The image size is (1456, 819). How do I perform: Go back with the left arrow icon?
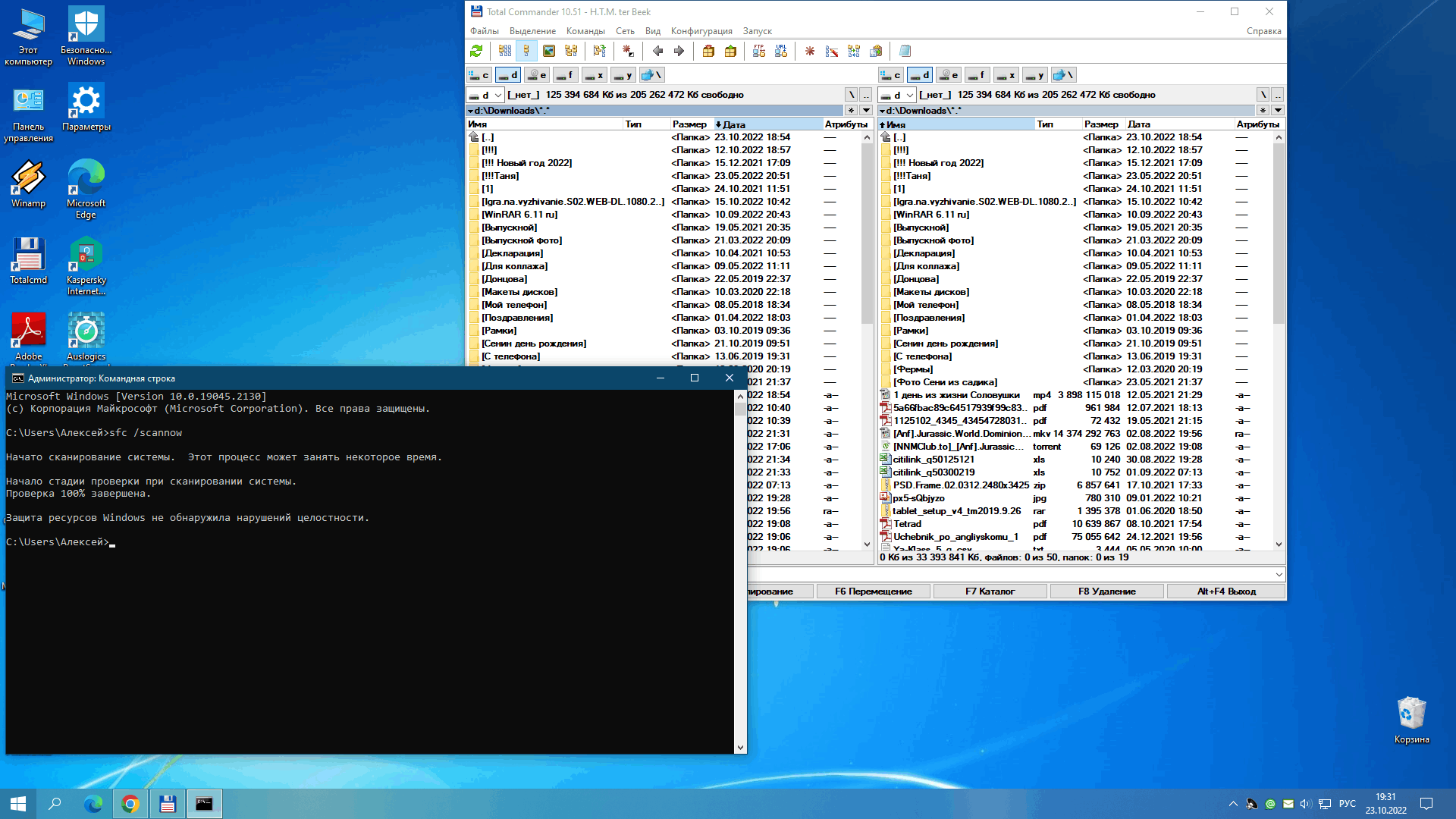point(657,51)
